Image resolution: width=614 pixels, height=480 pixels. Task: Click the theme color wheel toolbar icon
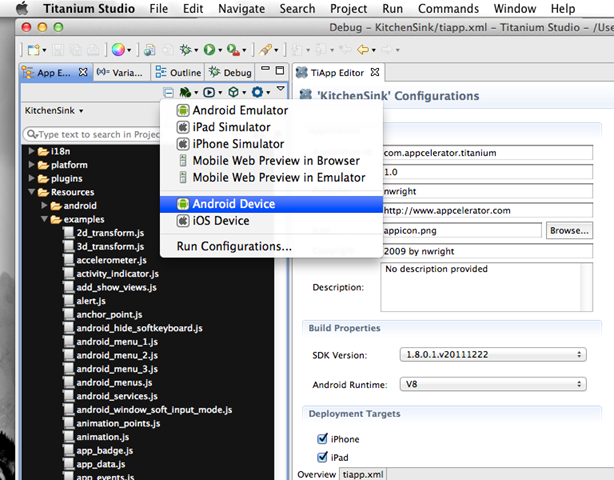tap(118, 48)
